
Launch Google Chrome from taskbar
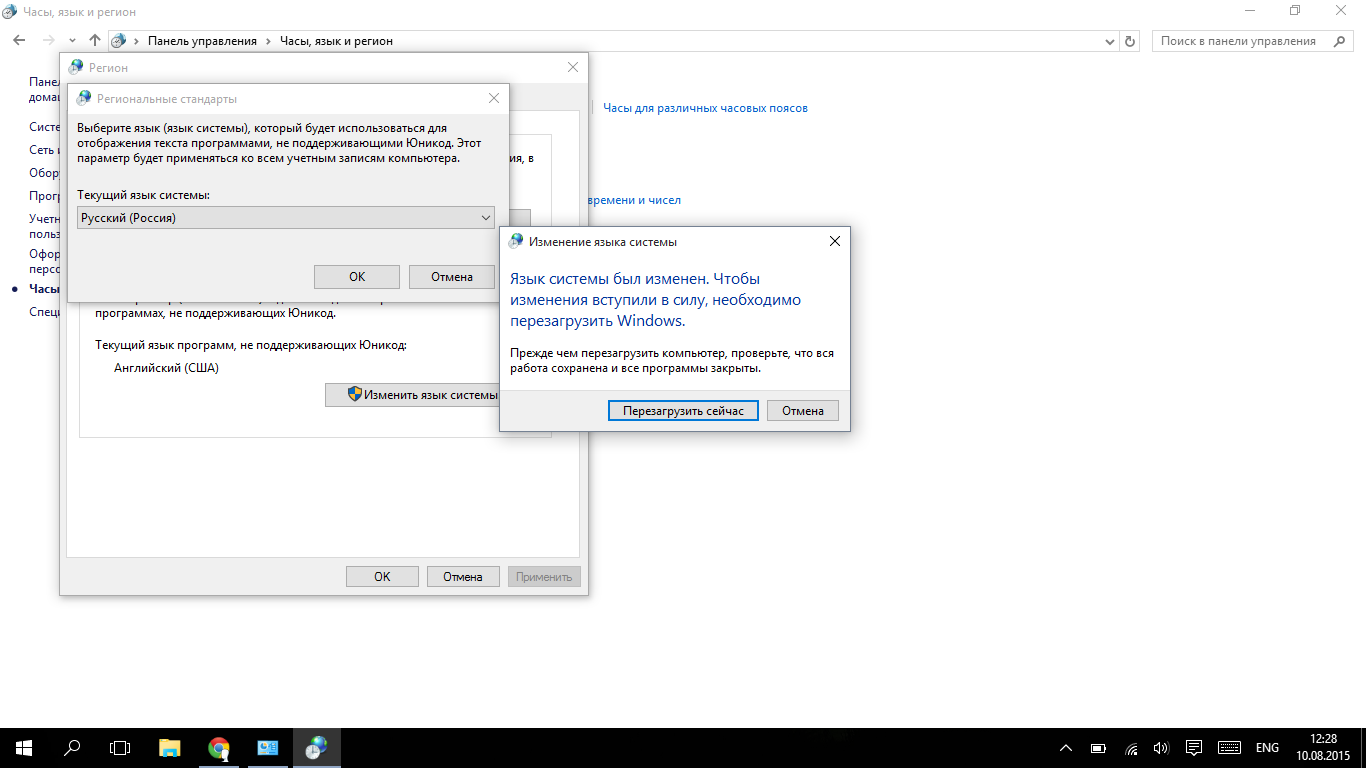coord(219,747)
